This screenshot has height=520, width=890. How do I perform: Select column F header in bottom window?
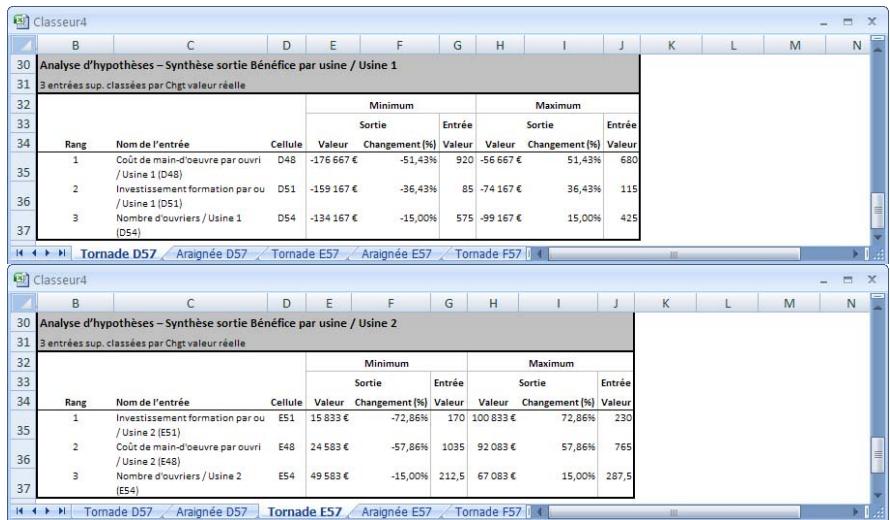coord(391,303)
